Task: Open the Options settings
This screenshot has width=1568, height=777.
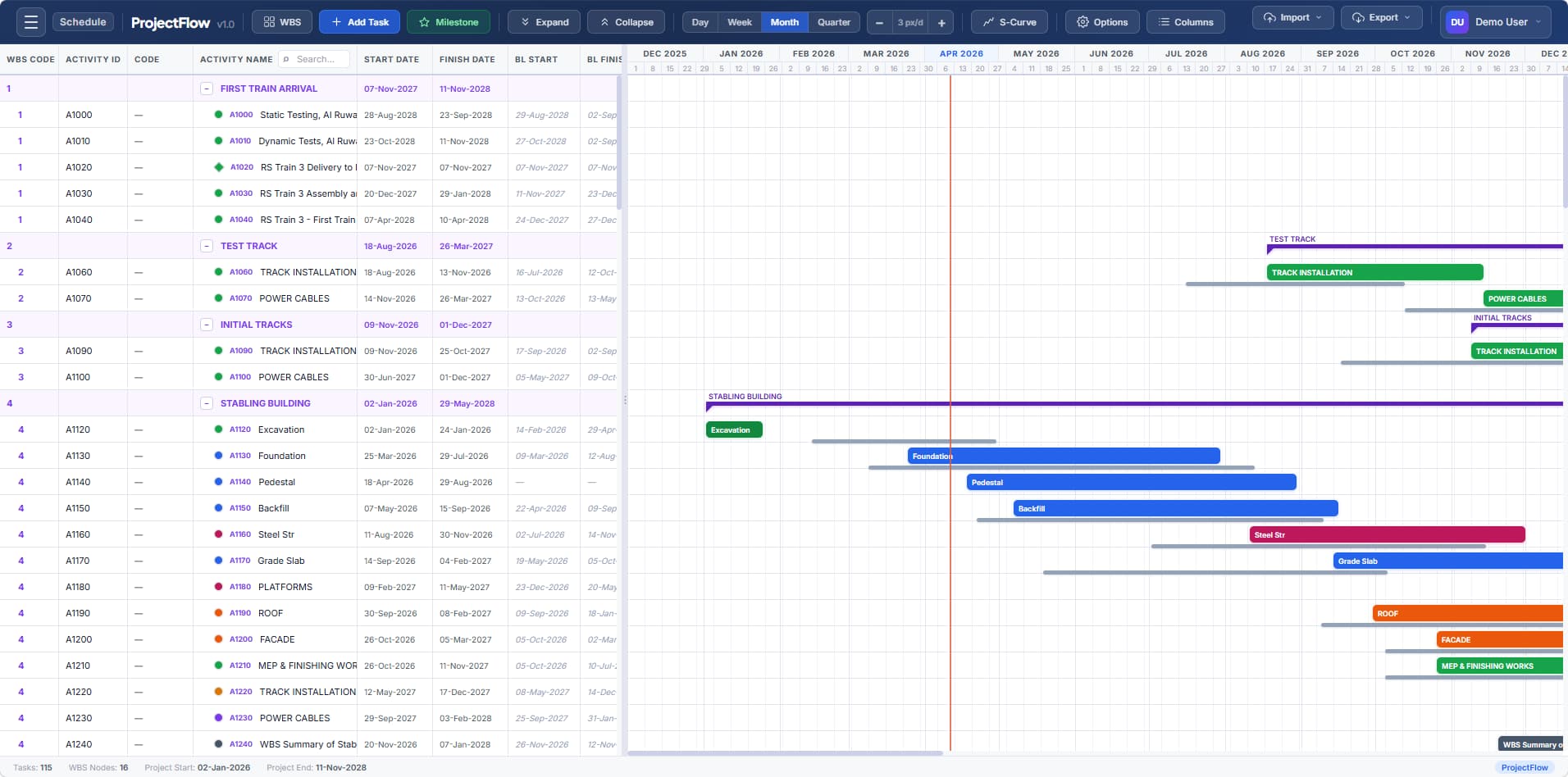Action: tap(1101, 21)
